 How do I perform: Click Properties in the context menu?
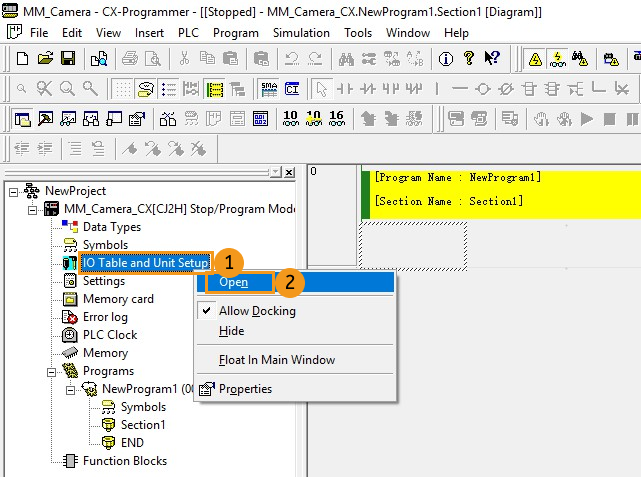245,389
